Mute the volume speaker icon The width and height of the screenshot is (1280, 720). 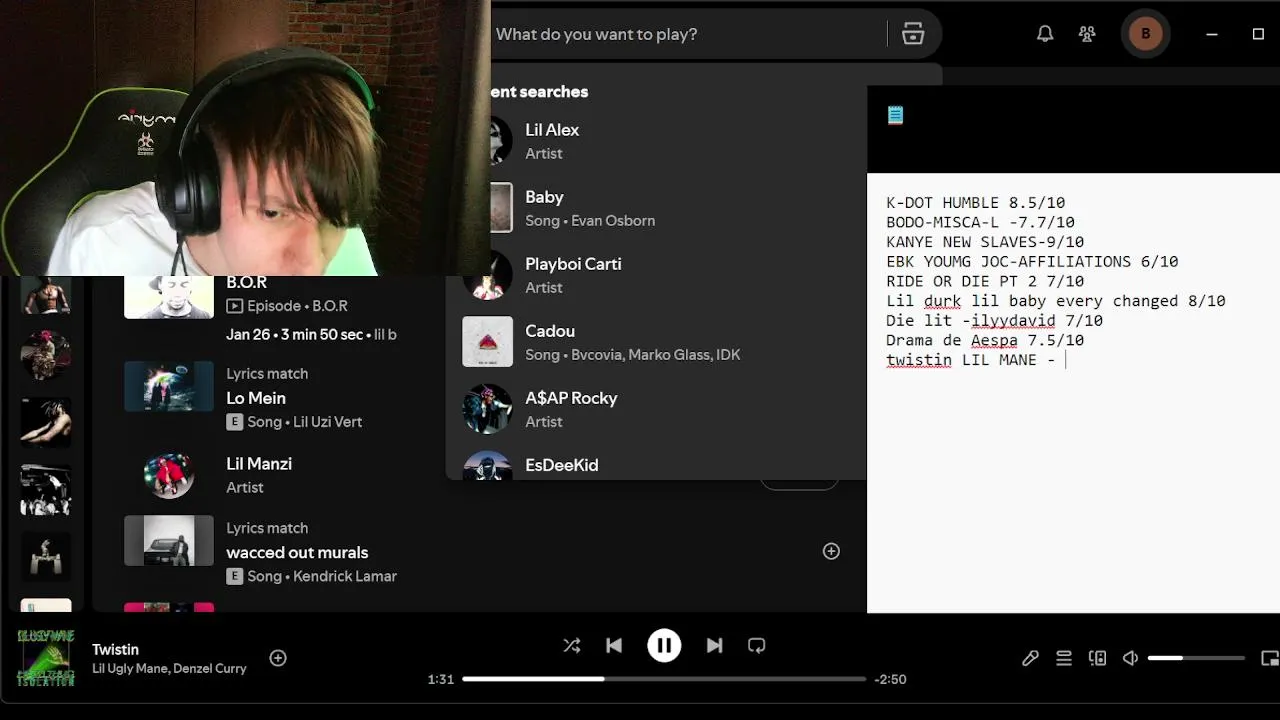1130,658
